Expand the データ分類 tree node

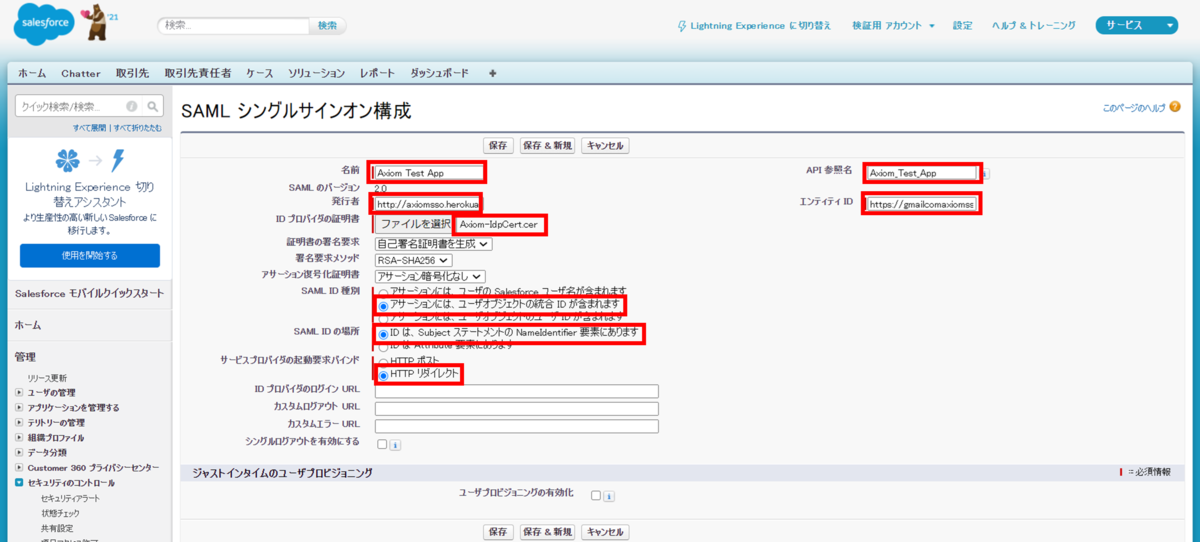[19, 452]
